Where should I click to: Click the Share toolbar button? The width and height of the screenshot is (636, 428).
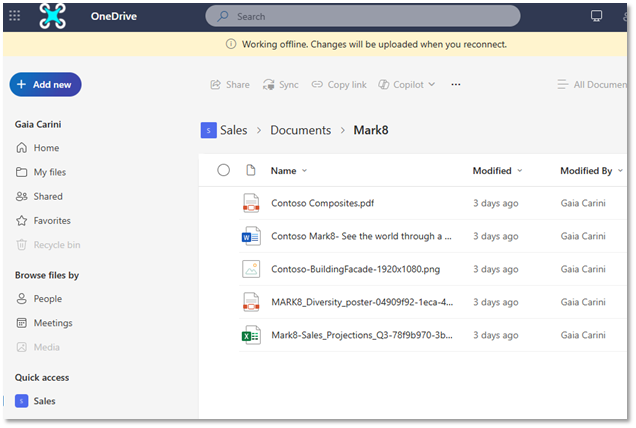230,84
